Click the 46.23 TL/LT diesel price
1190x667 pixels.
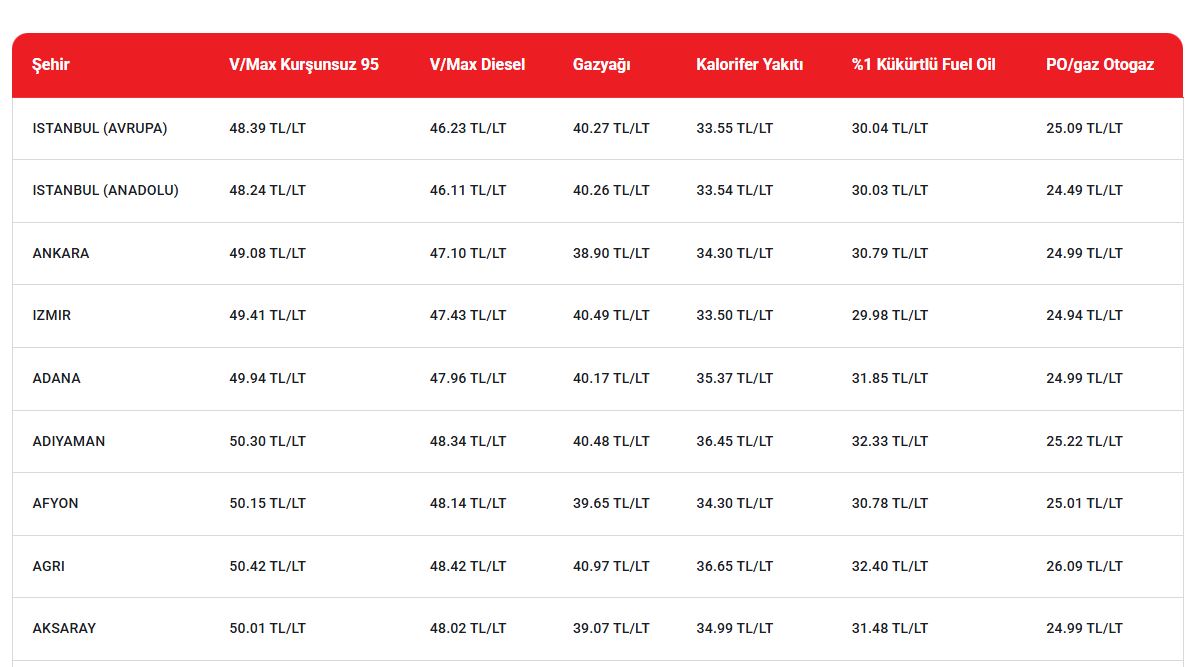tap(468, 128)
